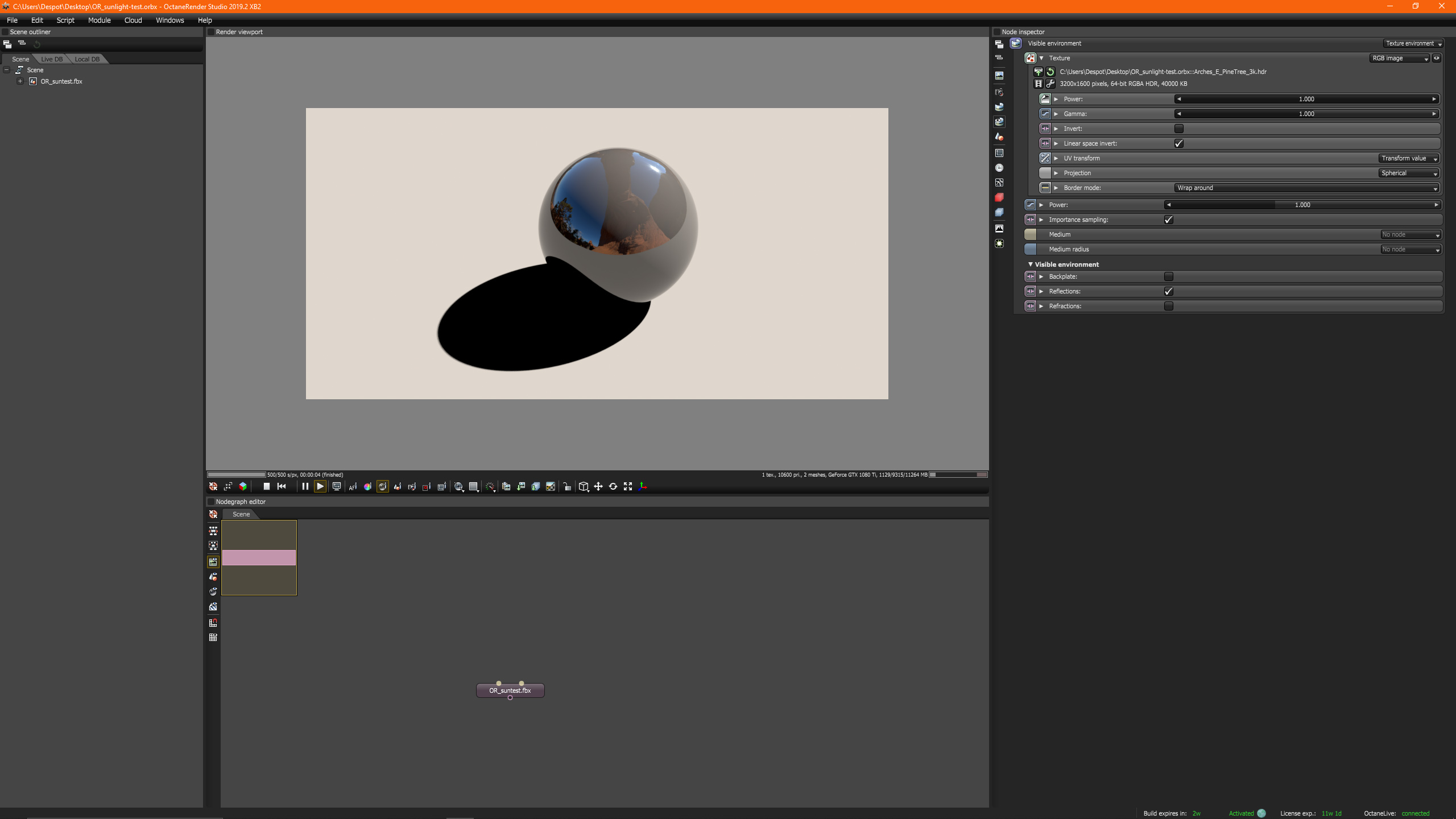The width and height of the screenshot is (1456, 819).
Task: Open the Border mode dropdown
Action: tap(1306, 188)
